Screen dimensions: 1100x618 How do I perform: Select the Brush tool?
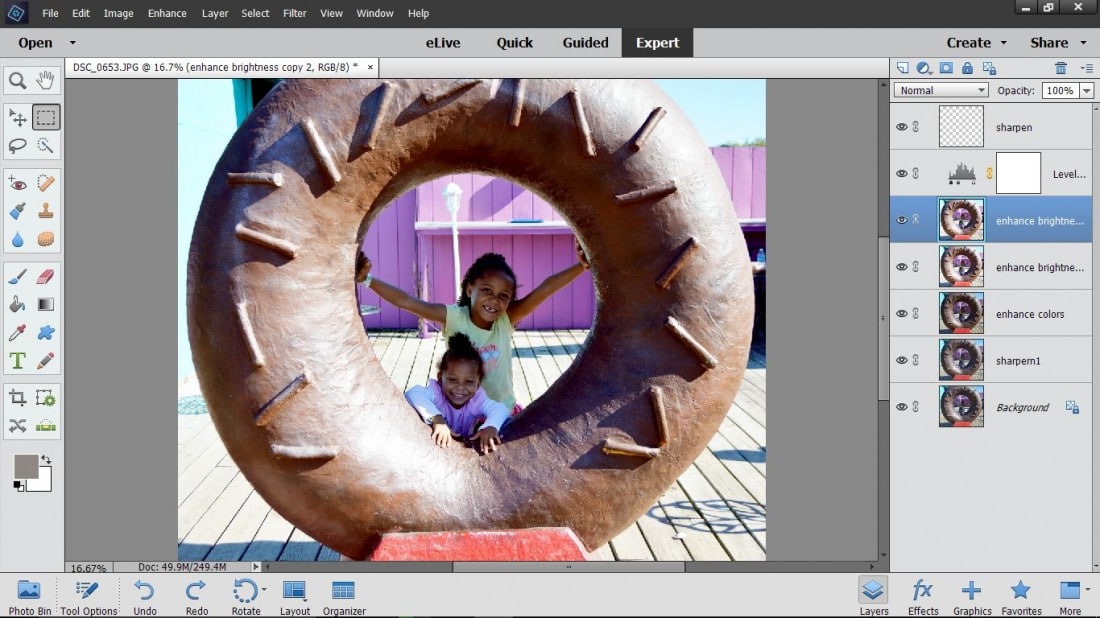[x=18, y=276]
